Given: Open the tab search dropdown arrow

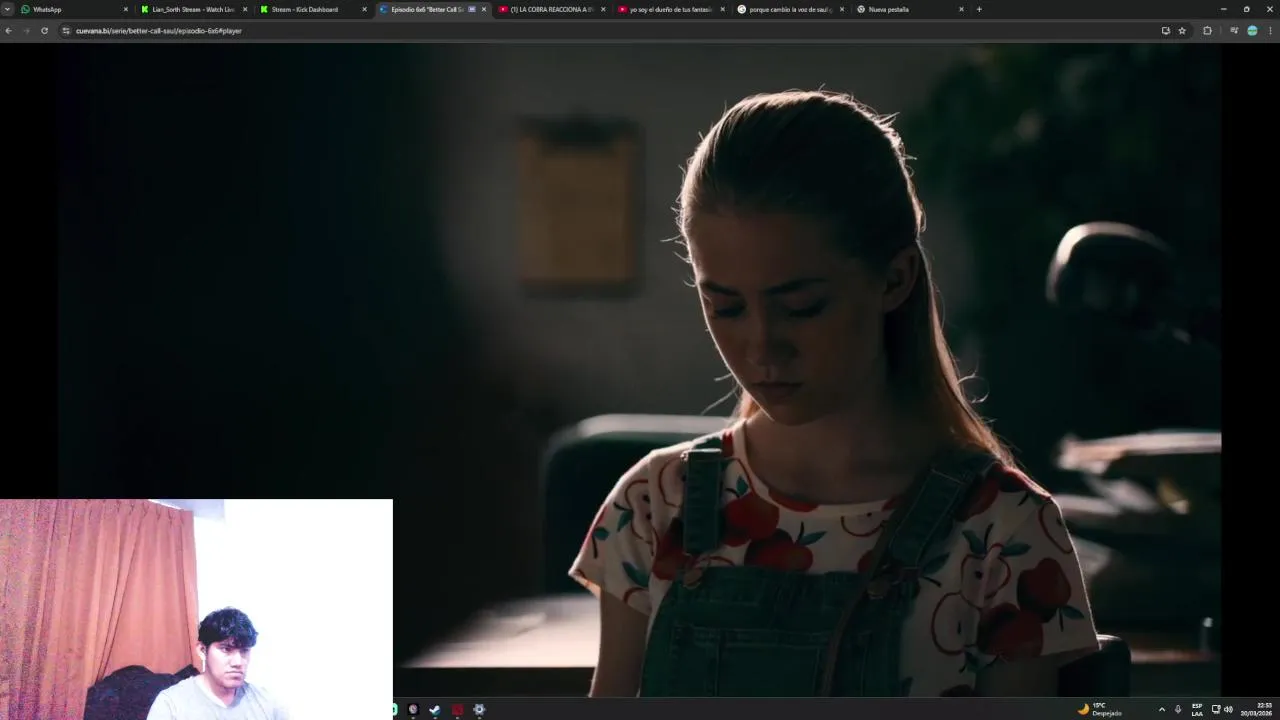Looking at the screenshot, I should [7, 9].
